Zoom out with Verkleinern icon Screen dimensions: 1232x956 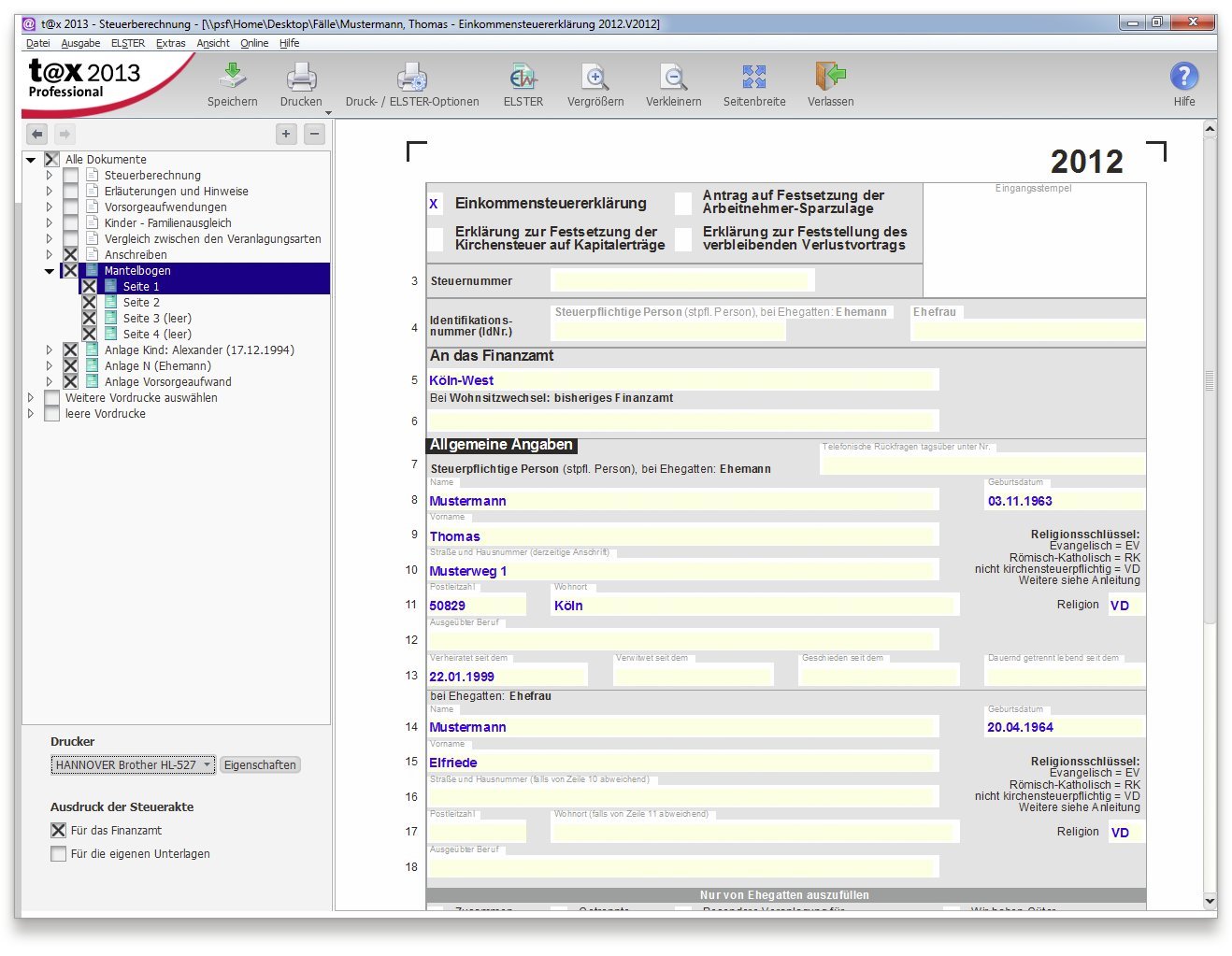[673, 77]
